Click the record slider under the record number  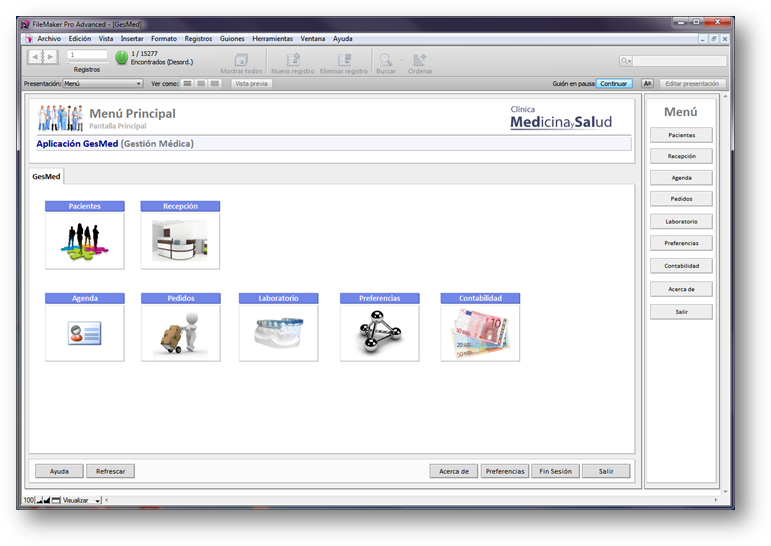click(x=88, y=62)
